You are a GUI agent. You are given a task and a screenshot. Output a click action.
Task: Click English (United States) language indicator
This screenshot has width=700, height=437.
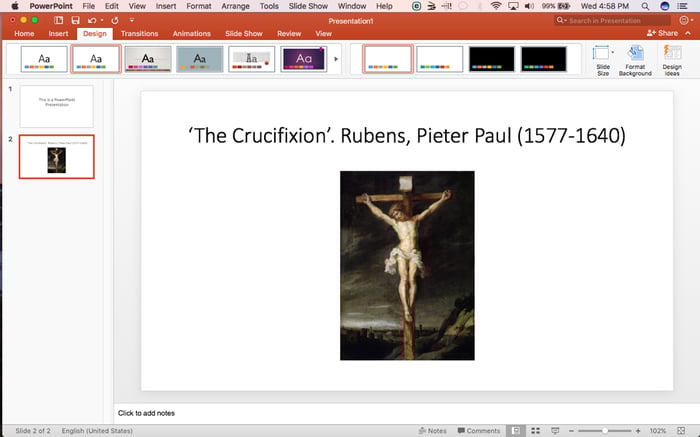pos(97,431)
